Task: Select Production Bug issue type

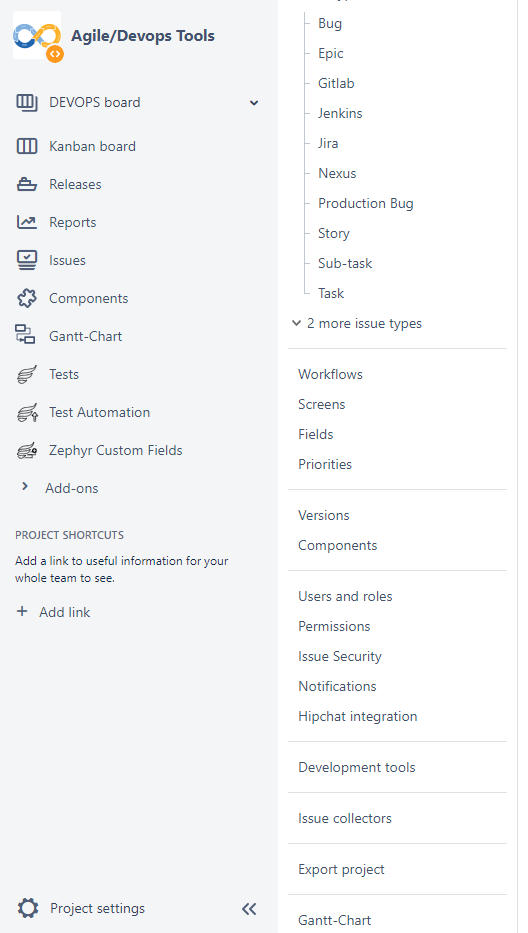Action: click(x=365, y=203)
